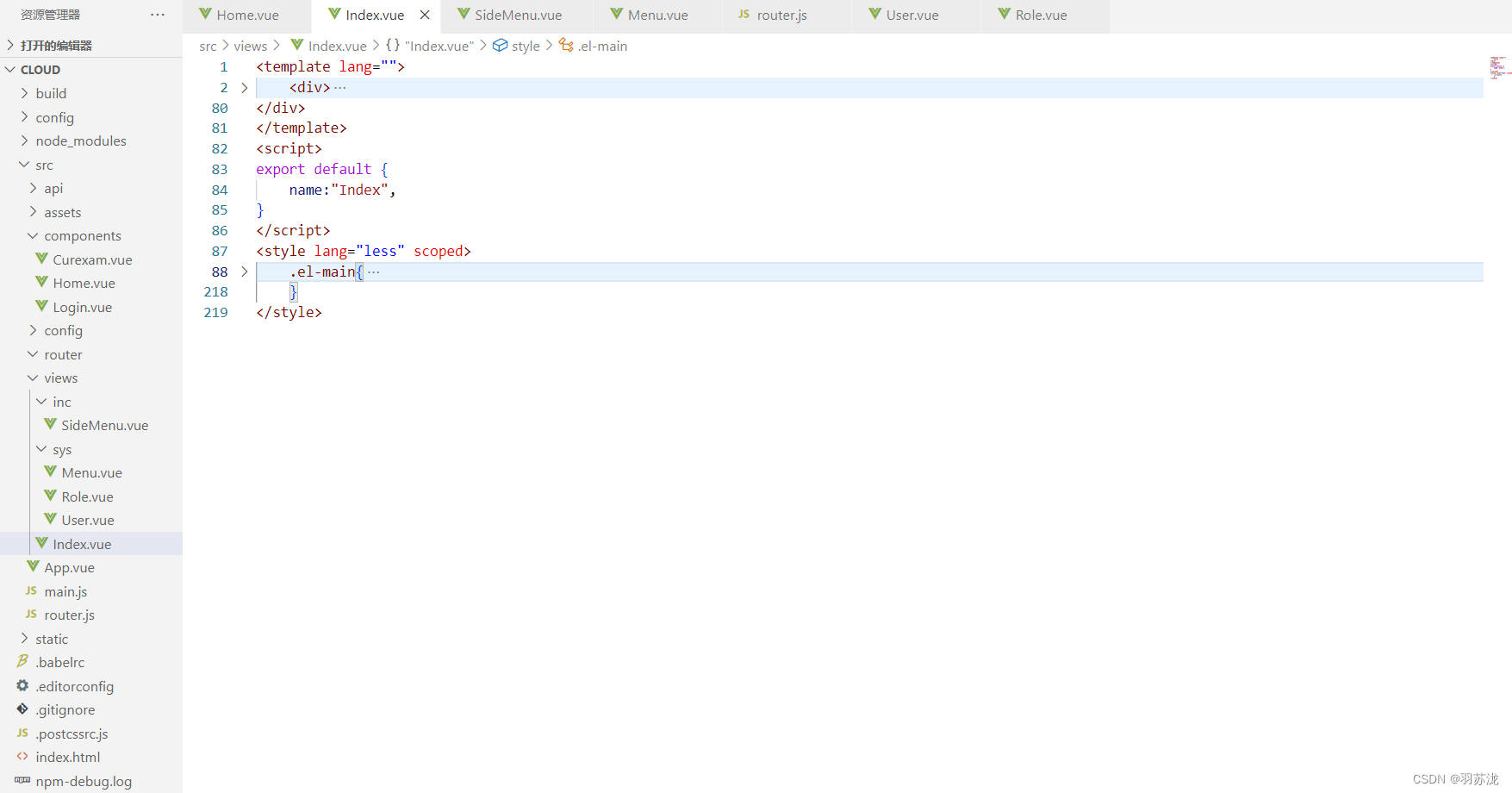Expand the folded .el-main style block
Image resolution: width=1512 pixels, height=793 pixels.
(245, 272)
